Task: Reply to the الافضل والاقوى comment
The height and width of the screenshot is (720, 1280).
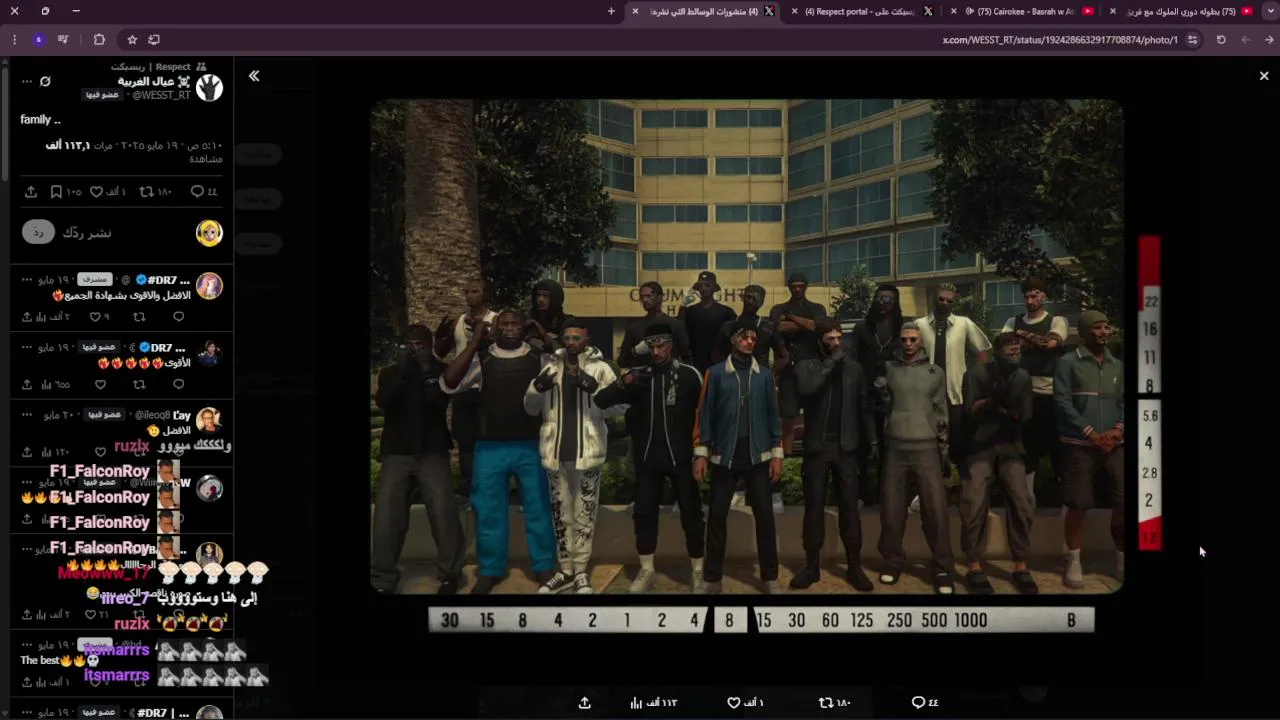Action: (x=179, y=317)
